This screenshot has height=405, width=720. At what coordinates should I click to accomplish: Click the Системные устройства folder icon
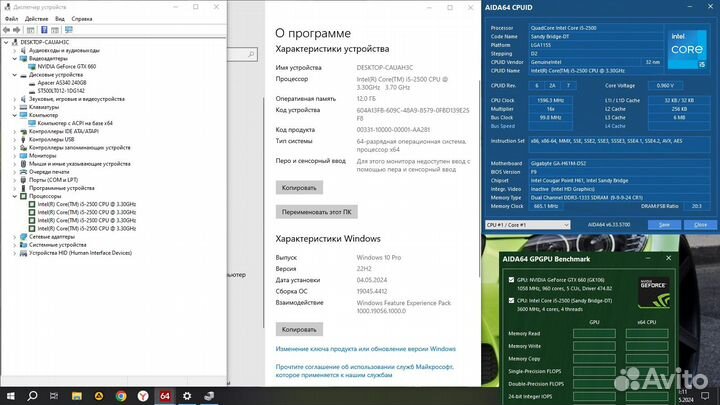[x=23, y=245]
